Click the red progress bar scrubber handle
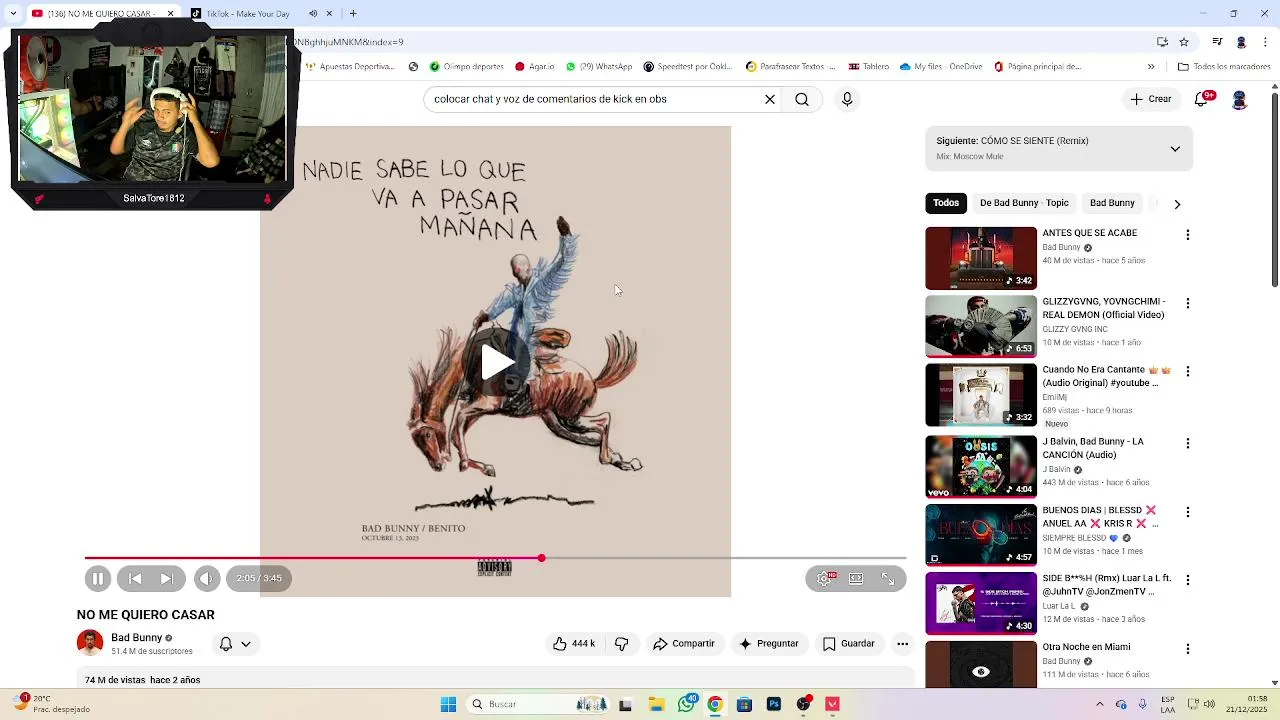Screen dimensions: 1280x720 click(x=541, y=558)
